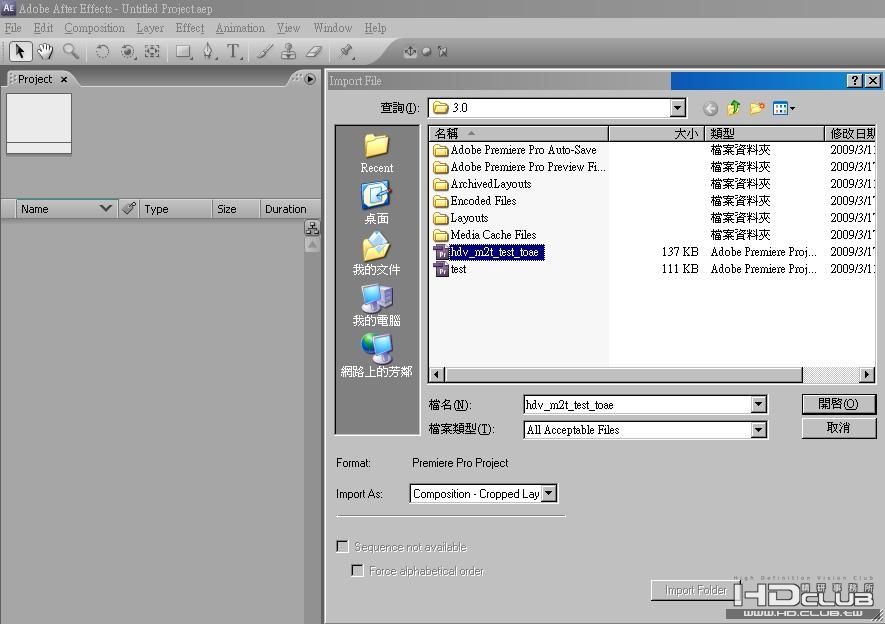Select the ArchivedLayouts folder

[x=483, y=184]
